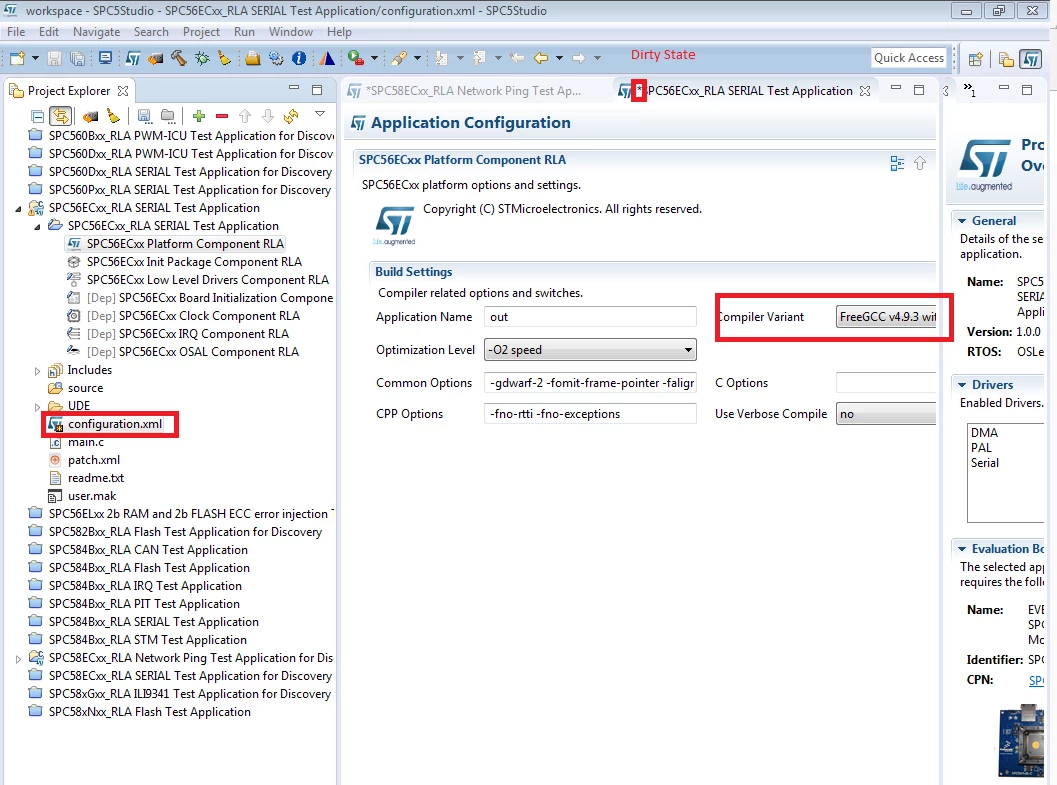
Task: Click the yellow folder icon in main toolbar
Action: point(253,59)
